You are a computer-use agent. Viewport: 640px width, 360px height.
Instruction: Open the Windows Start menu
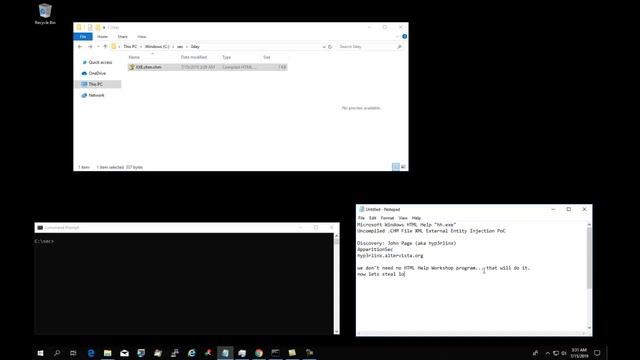(x=40, y=353)
